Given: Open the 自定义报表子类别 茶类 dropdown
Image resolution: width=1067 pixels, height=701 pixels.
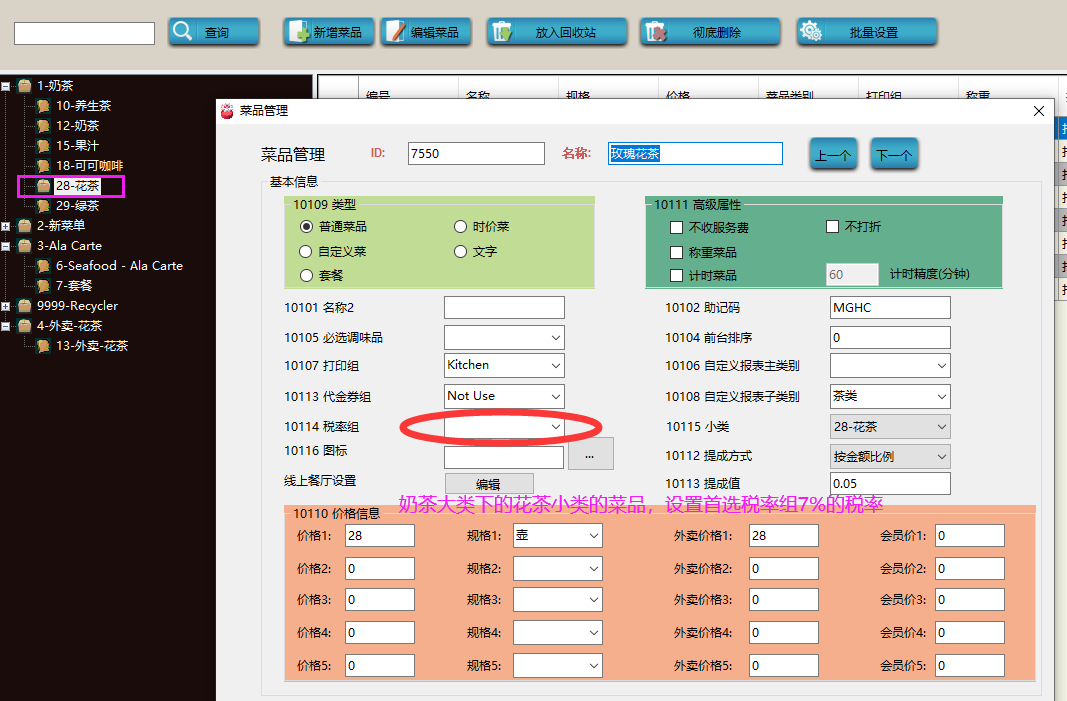Looking at the screenshot, I should click(890, 396).
